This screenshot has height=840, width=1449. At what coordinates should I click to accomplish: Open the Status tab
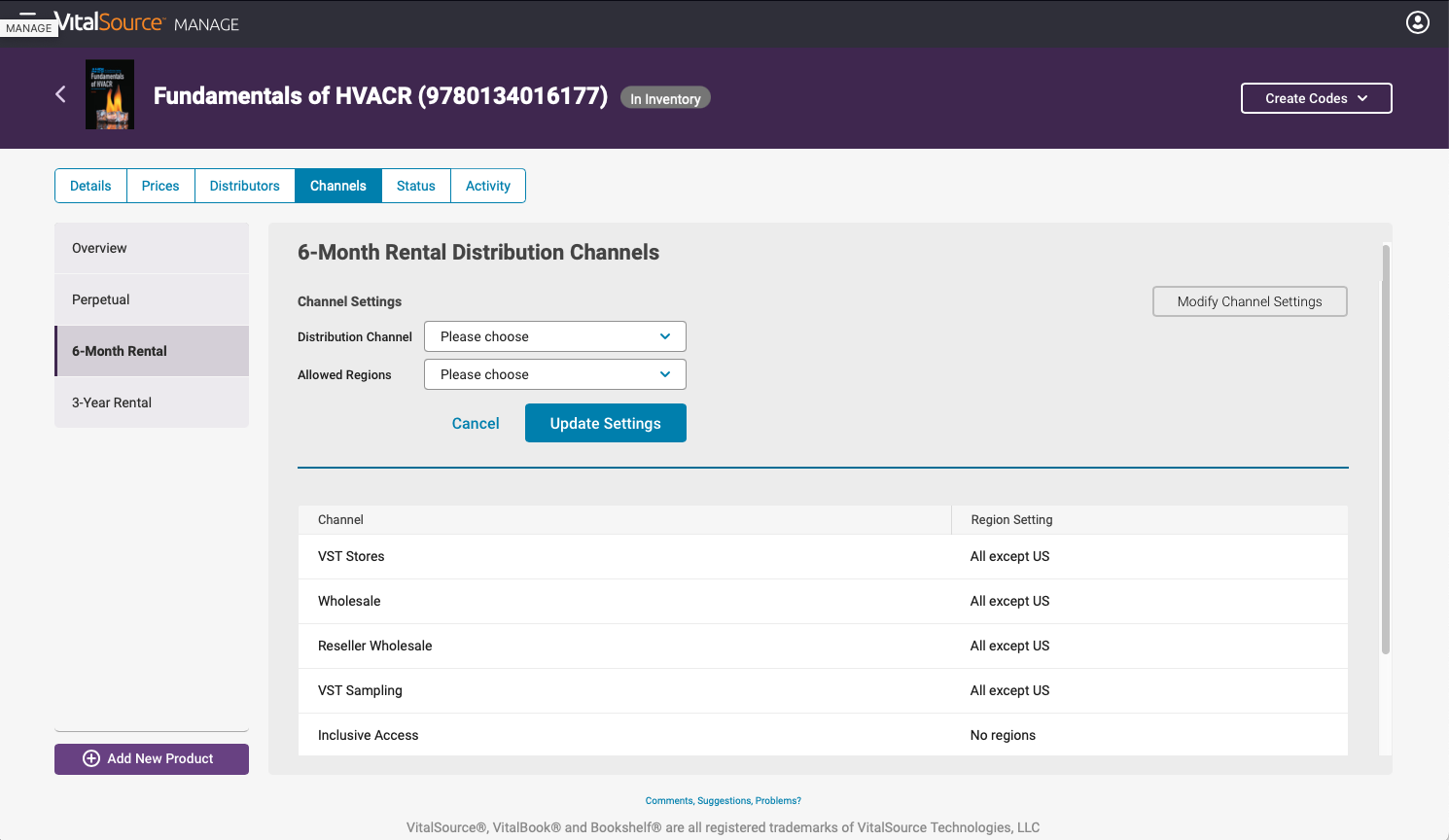point(416,186)
